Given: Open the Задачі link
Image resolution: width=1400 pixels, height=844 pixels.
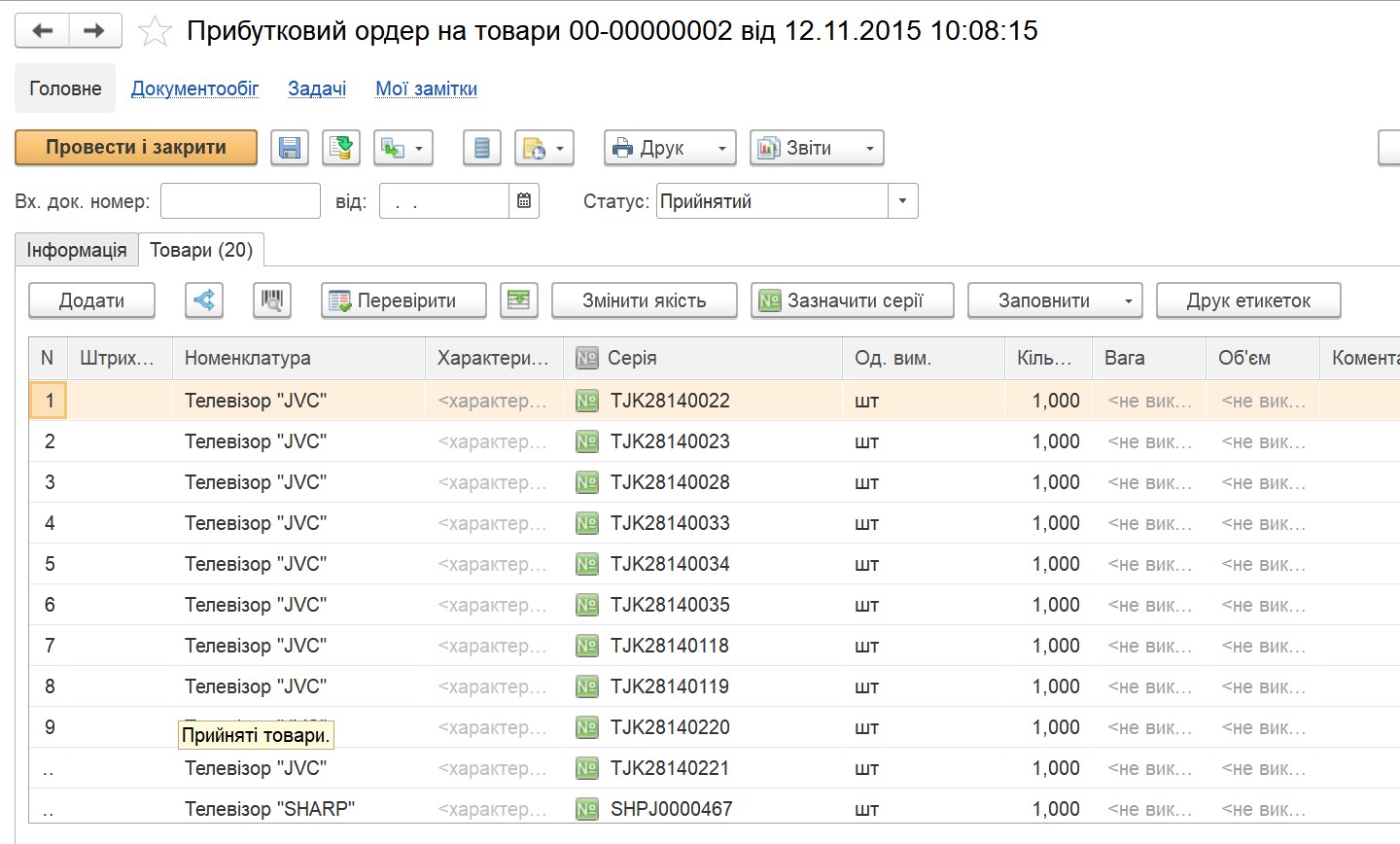Looking at the screenshot, I should (317, 88).
